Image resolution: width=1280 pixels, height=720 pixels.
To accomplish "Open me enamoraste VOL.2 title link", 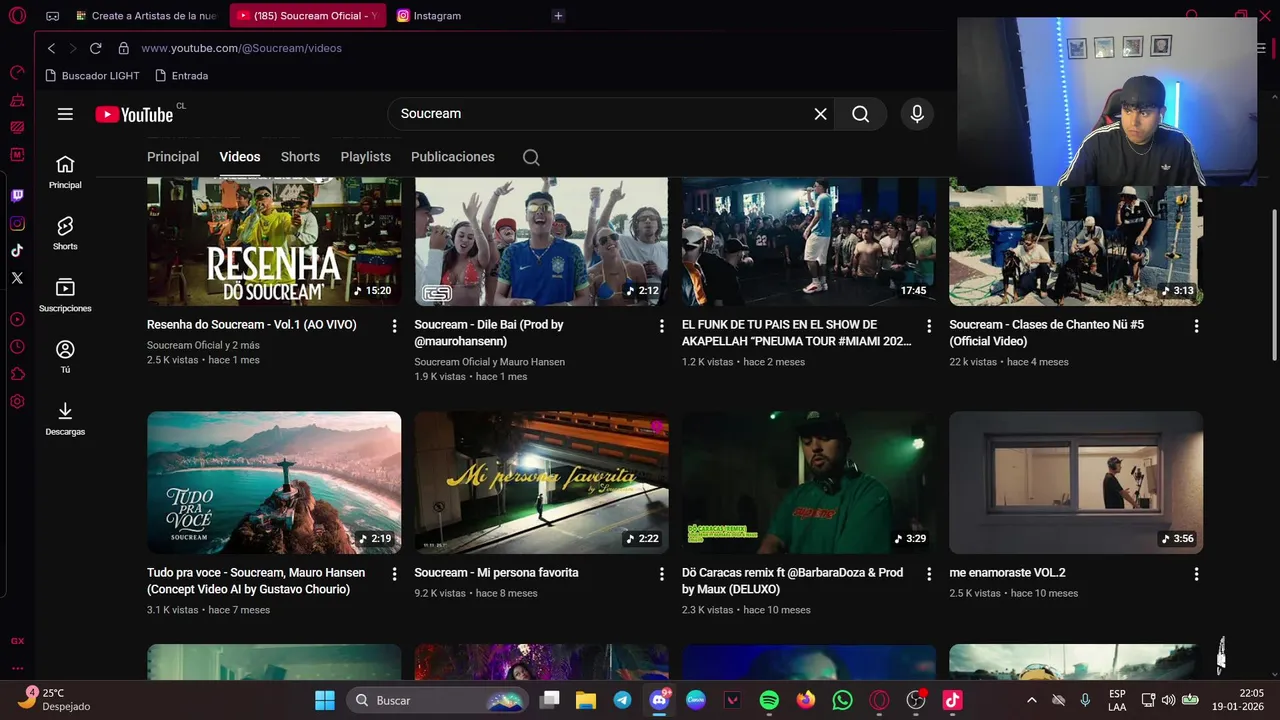I will coord(1007,573).
